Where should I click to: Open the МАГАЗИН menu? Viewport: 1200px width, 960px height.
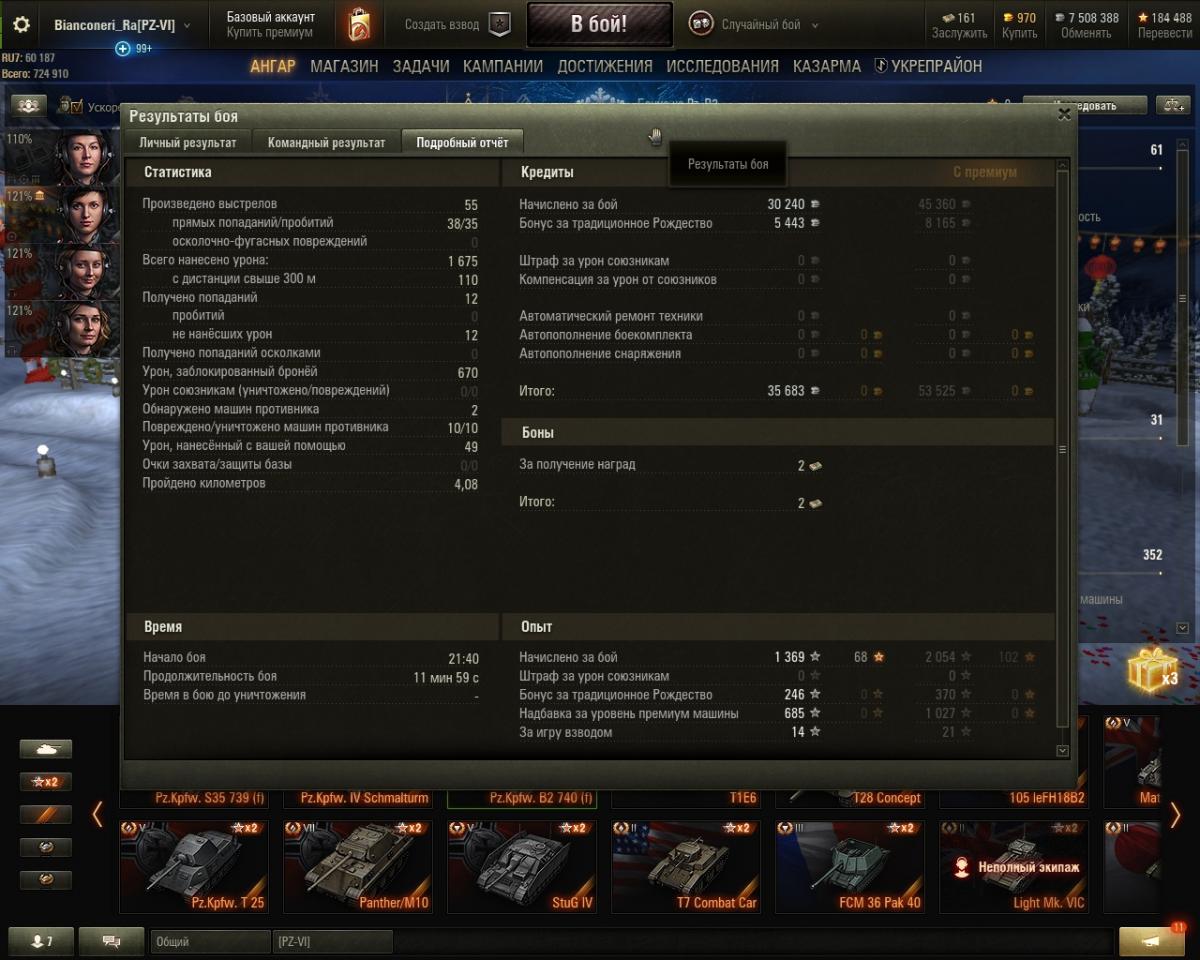[344, 66]
